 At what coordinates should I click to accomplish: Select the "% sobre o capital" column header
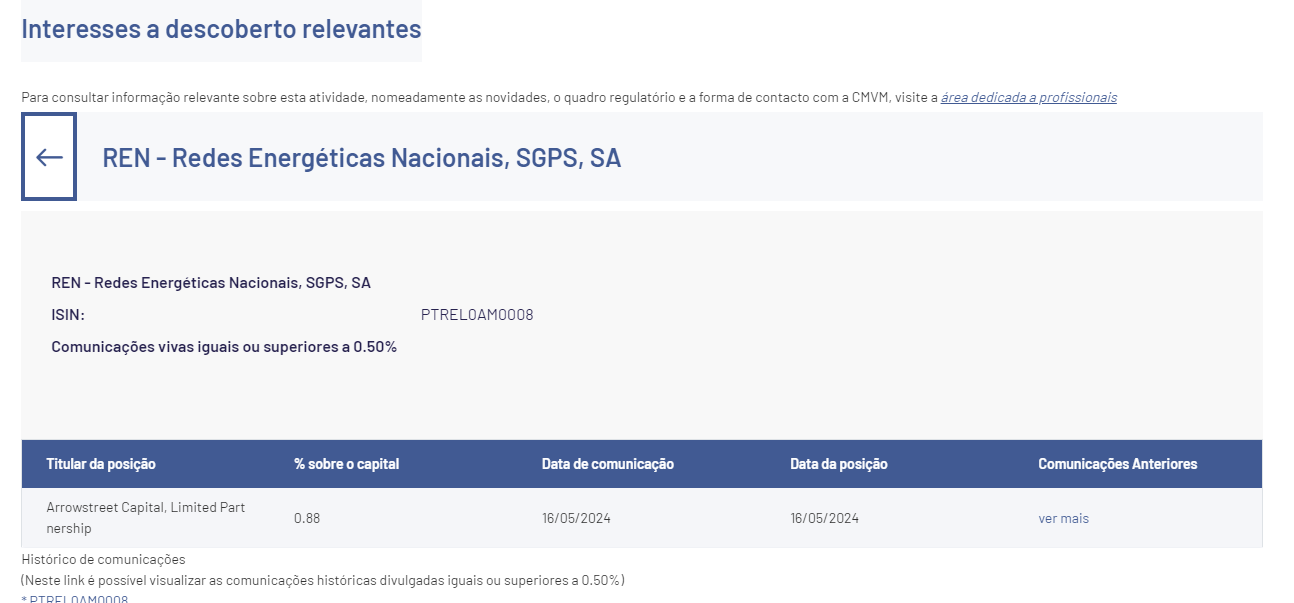346,464
